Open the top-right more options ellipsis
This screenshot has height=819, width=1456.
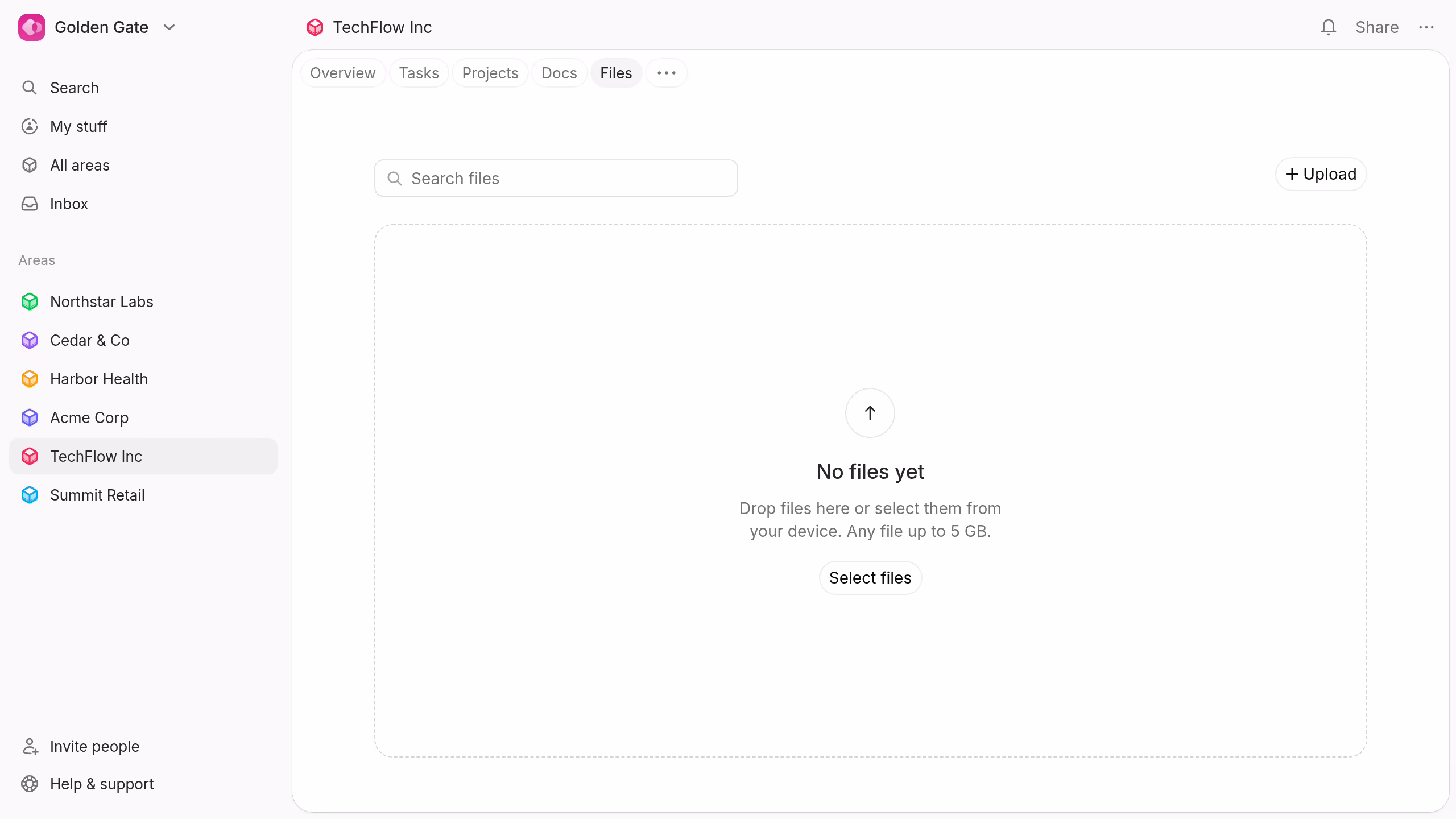click(1426, 27)
